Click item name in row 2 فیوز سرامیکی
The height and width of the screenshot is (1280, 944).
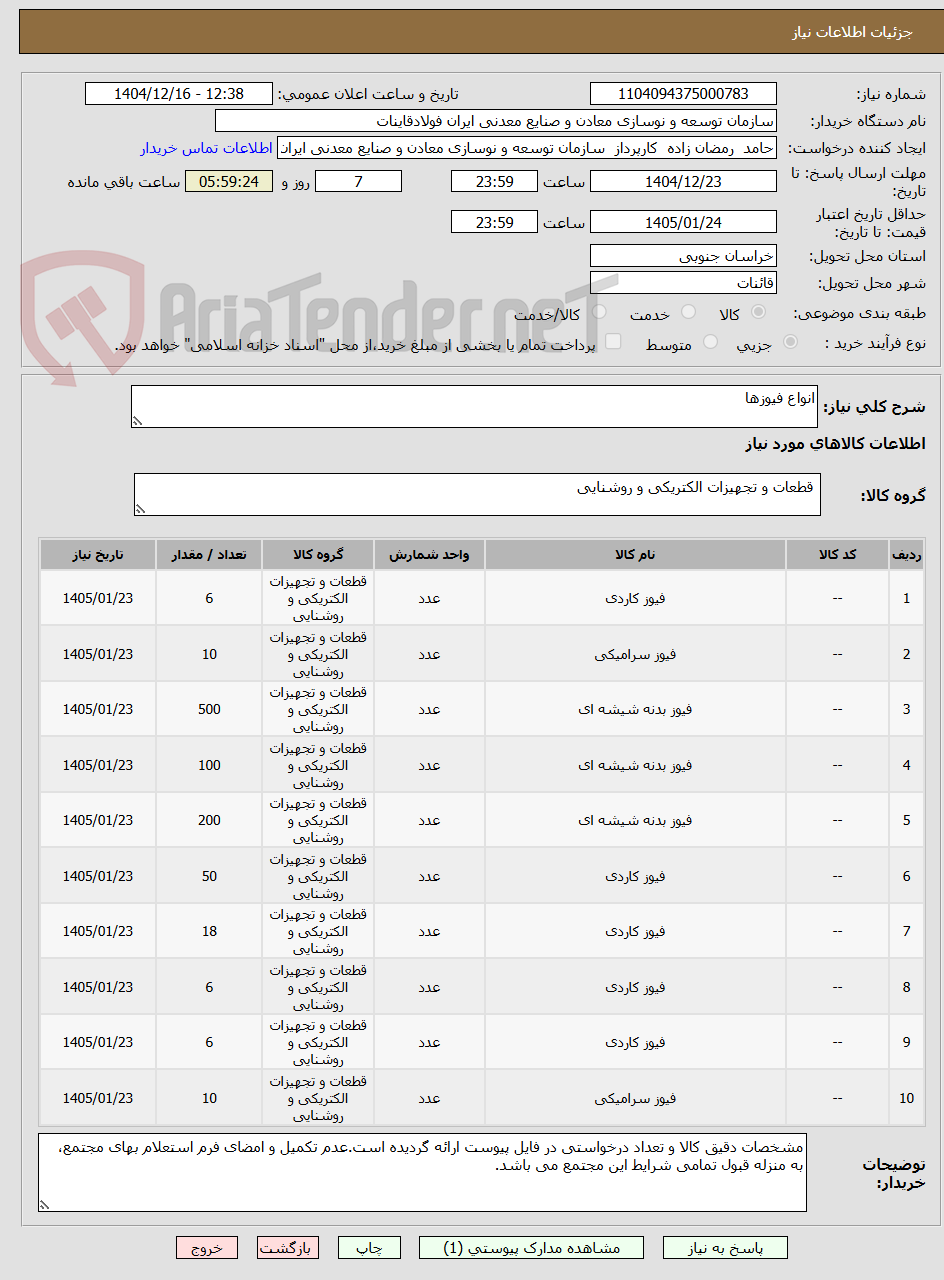635,654
